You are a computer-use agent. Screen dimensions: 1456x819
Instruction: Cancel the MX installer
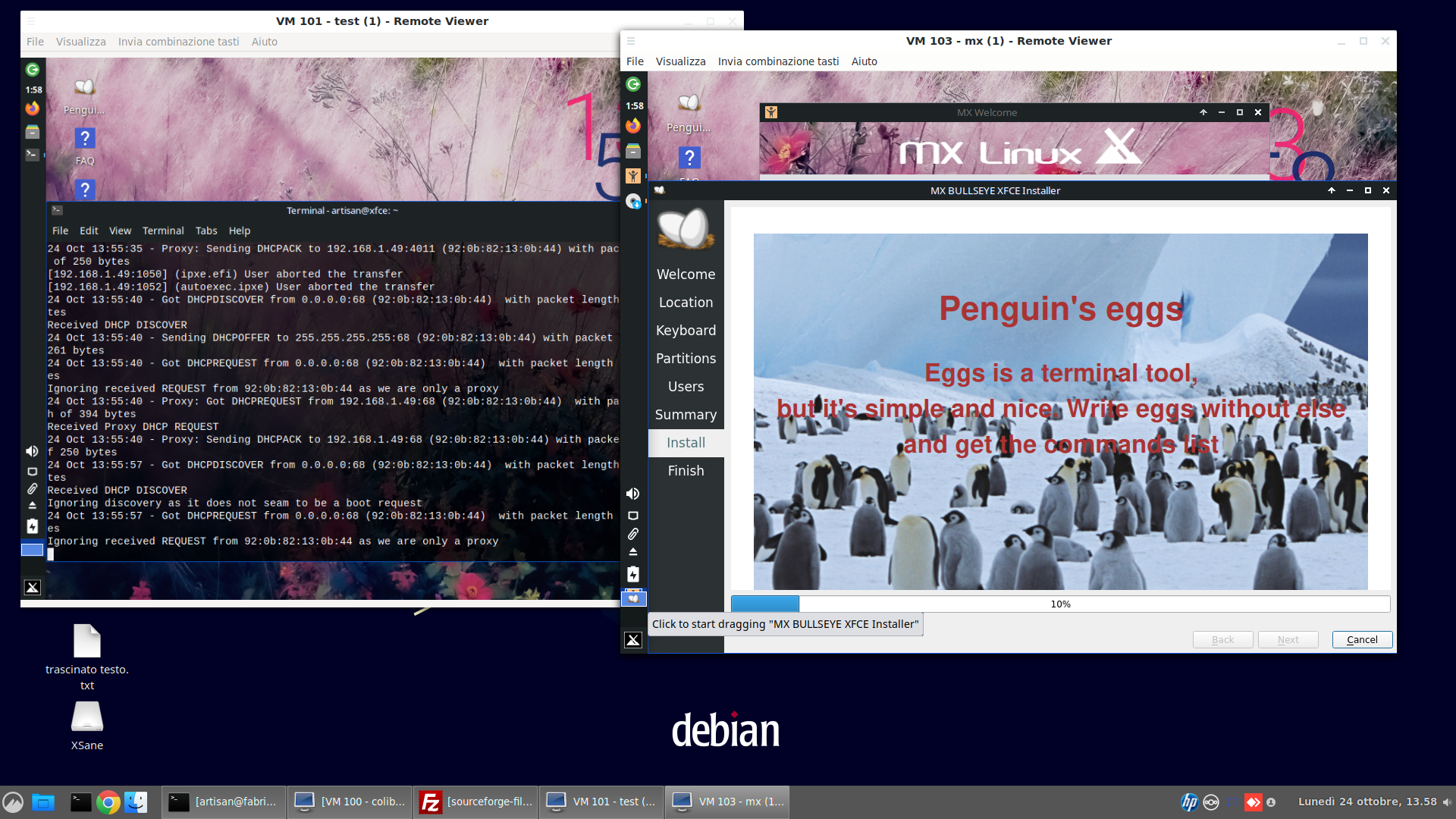1362,639
